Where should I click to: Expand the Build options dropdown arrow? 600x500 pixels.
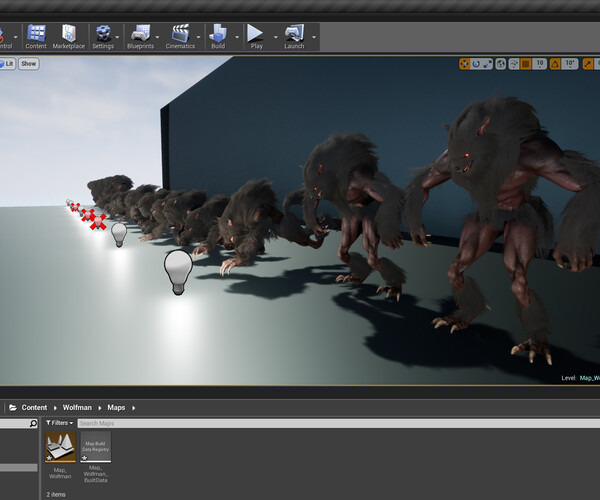tap(237, 37)
